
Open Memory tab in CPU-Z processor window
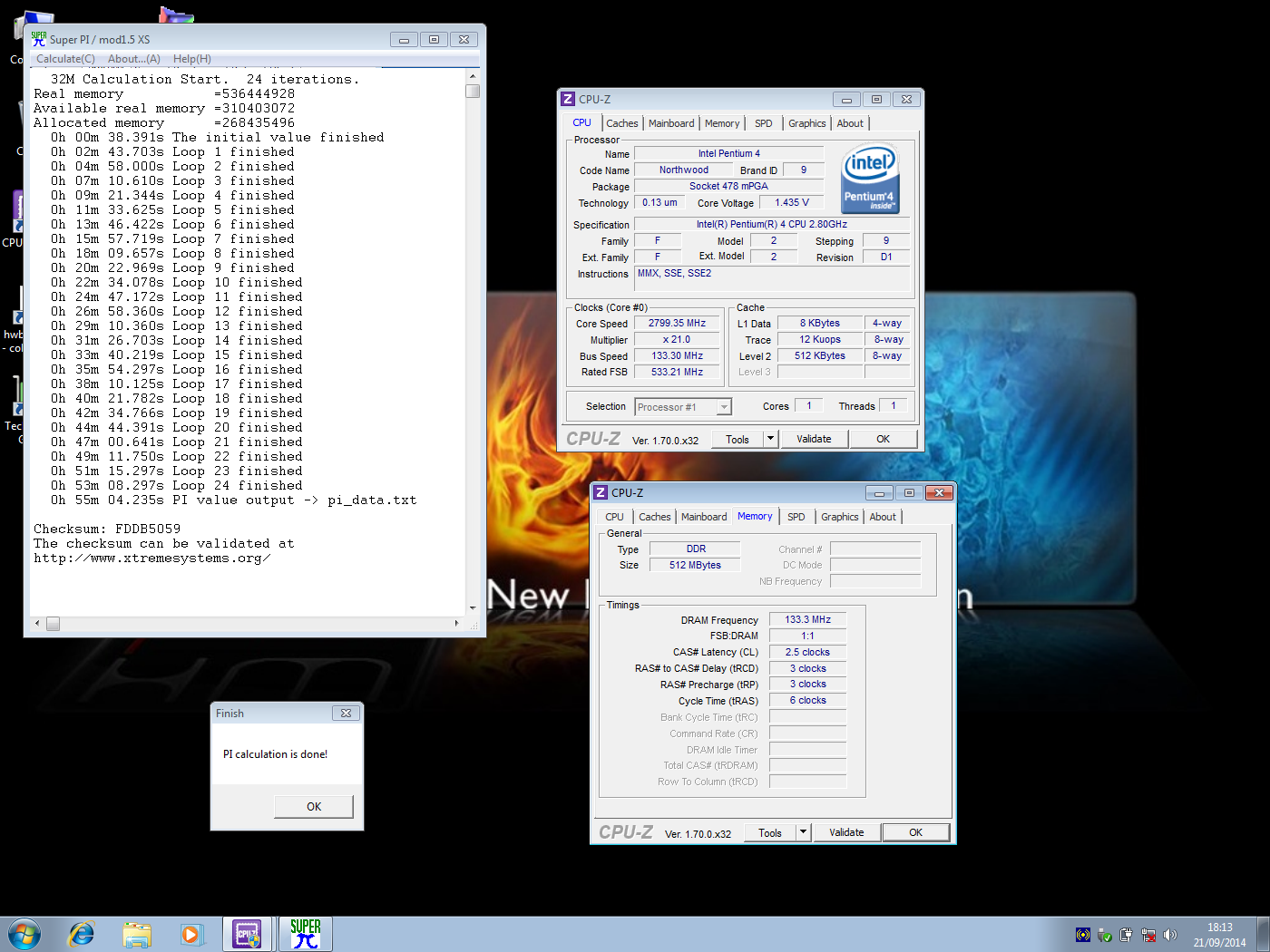click(722, 123)
